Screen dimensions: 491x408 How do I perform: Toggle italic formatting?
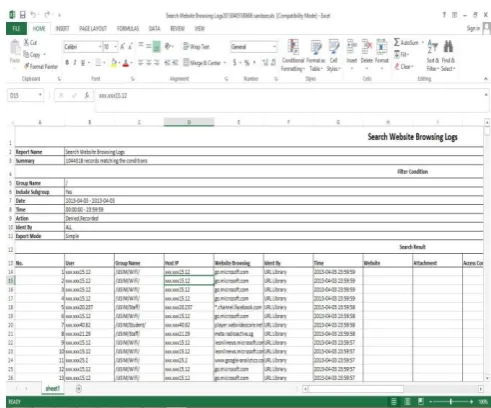(x=75, y=62)
